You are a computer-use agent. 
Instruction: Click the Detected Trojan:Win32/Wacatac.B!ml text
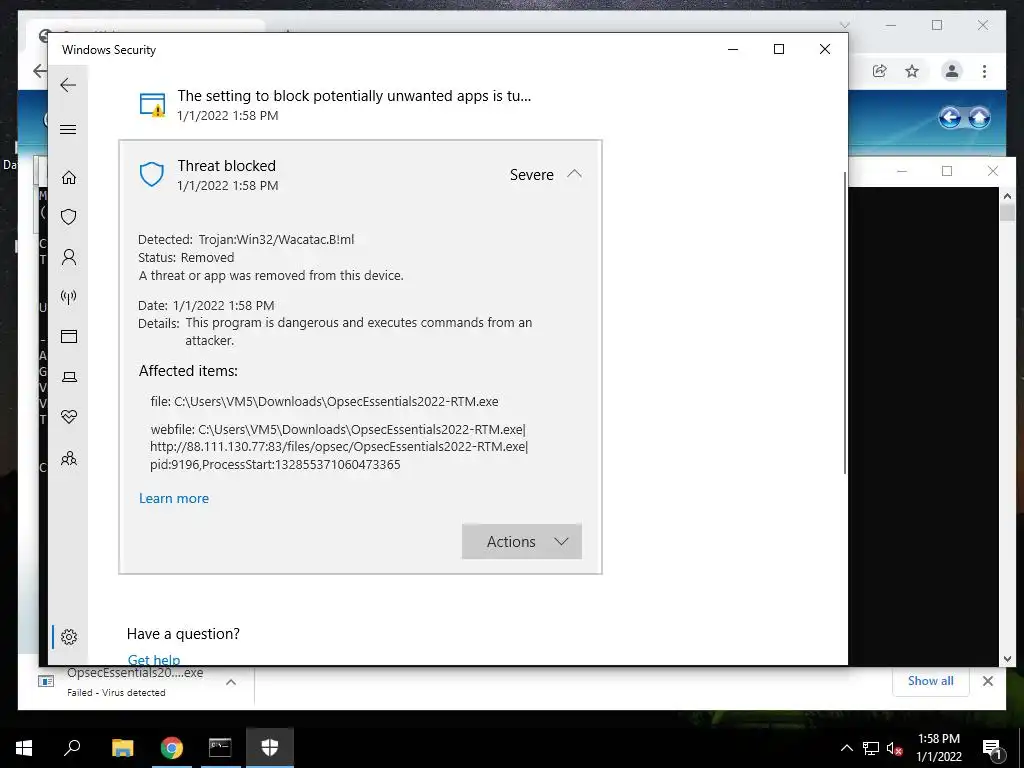pos(246,240)
